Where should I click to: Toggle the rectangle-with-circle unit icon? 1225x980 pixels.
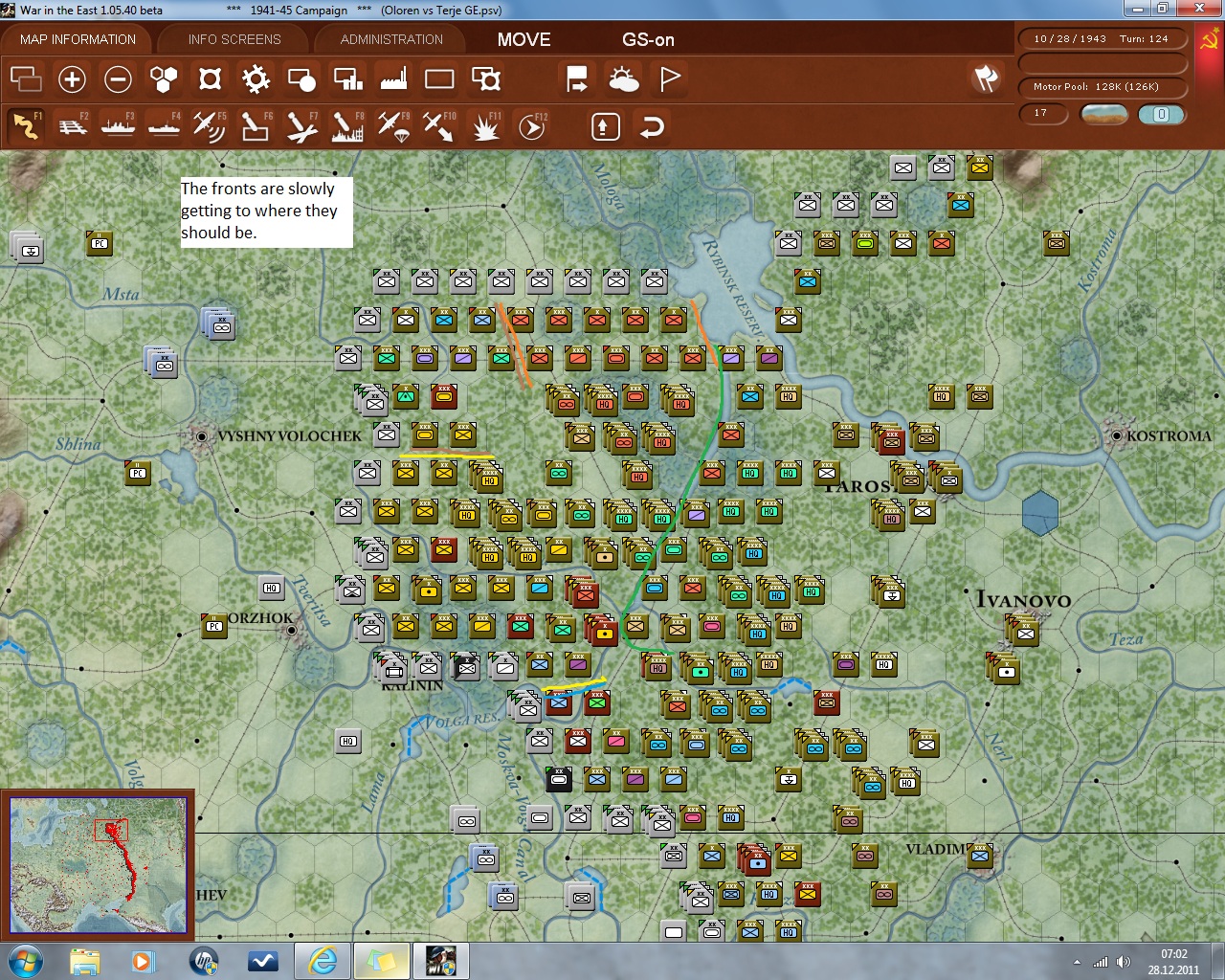301,78
